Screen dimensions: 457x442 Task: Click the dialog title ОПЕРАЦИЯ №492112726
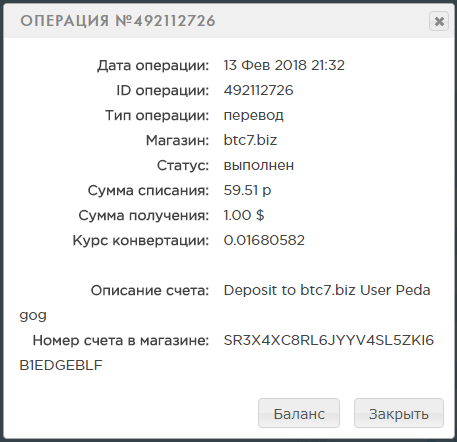(x=118, y=21)
